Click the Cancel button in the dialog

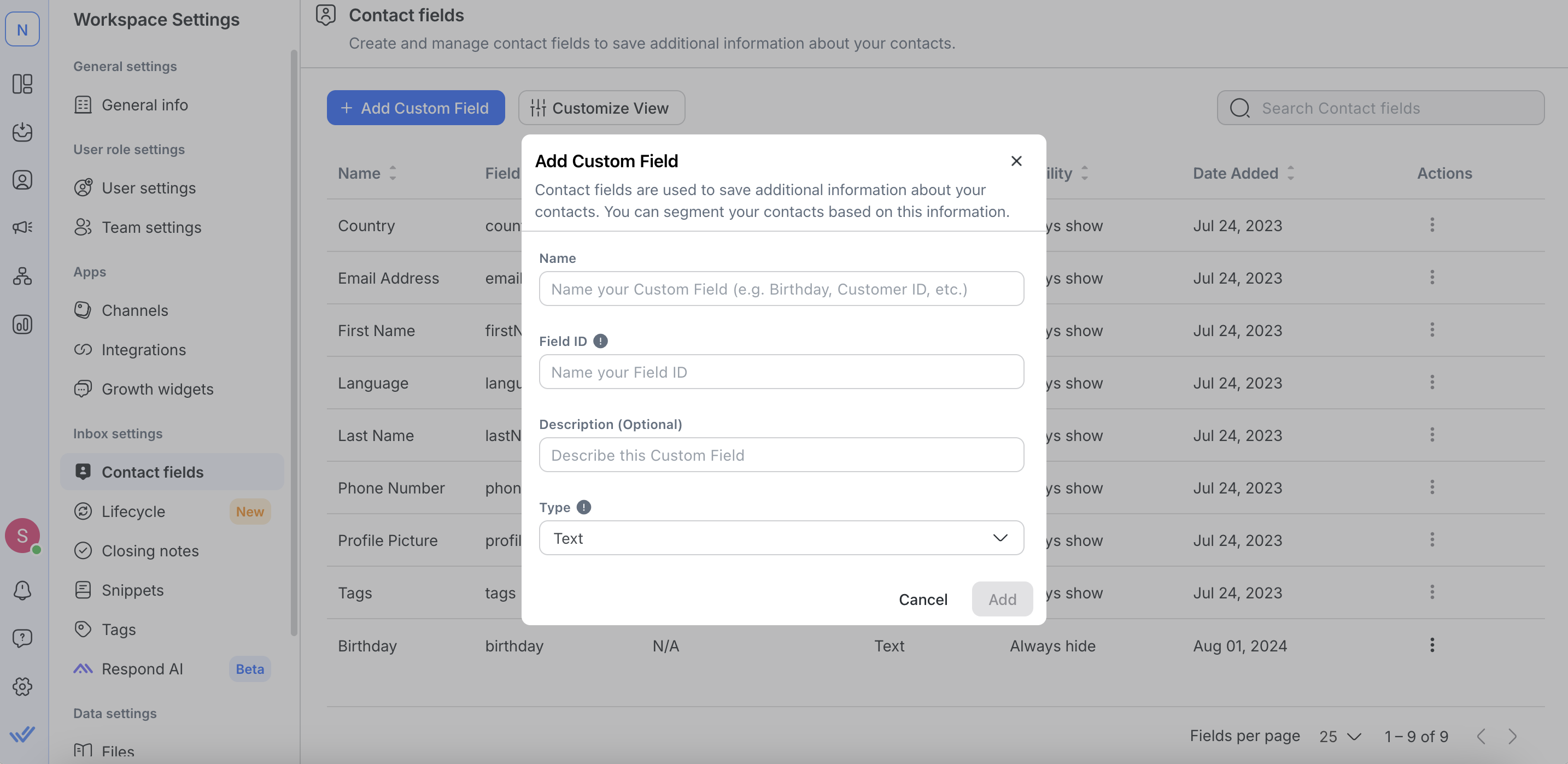pyautogui.click(x=923, y=599)
